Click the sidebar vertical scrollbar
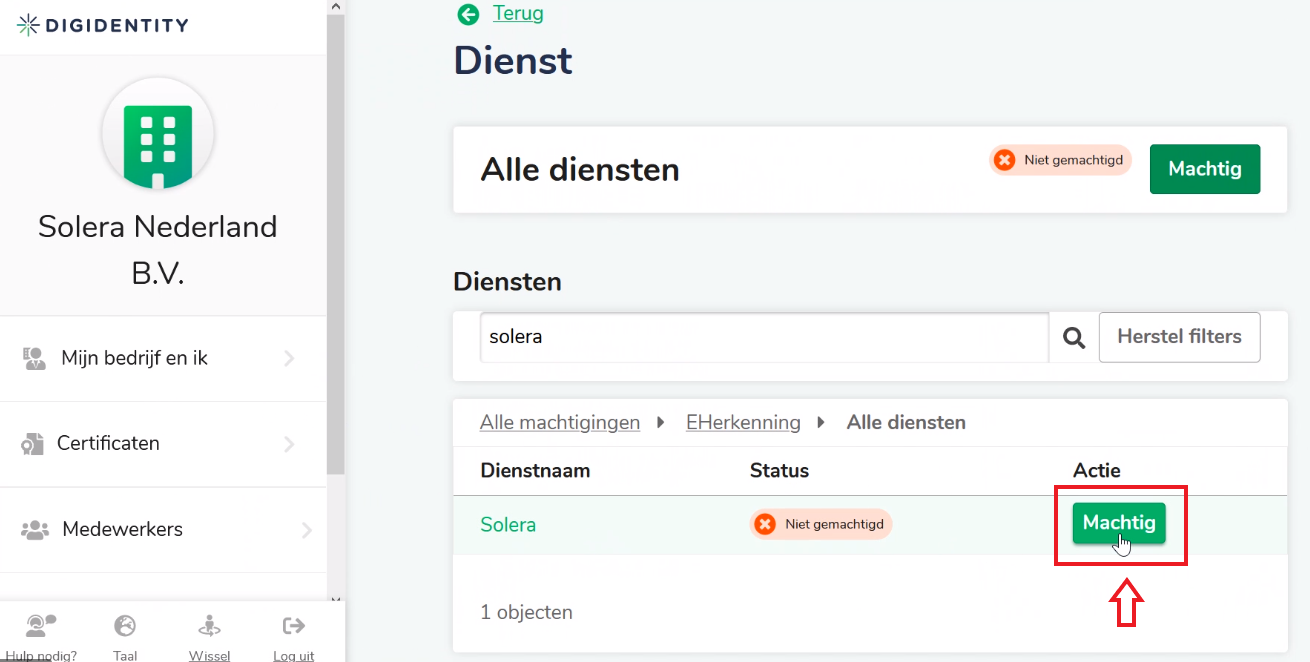The image size is (1310, 662). (x=336, y=245)
